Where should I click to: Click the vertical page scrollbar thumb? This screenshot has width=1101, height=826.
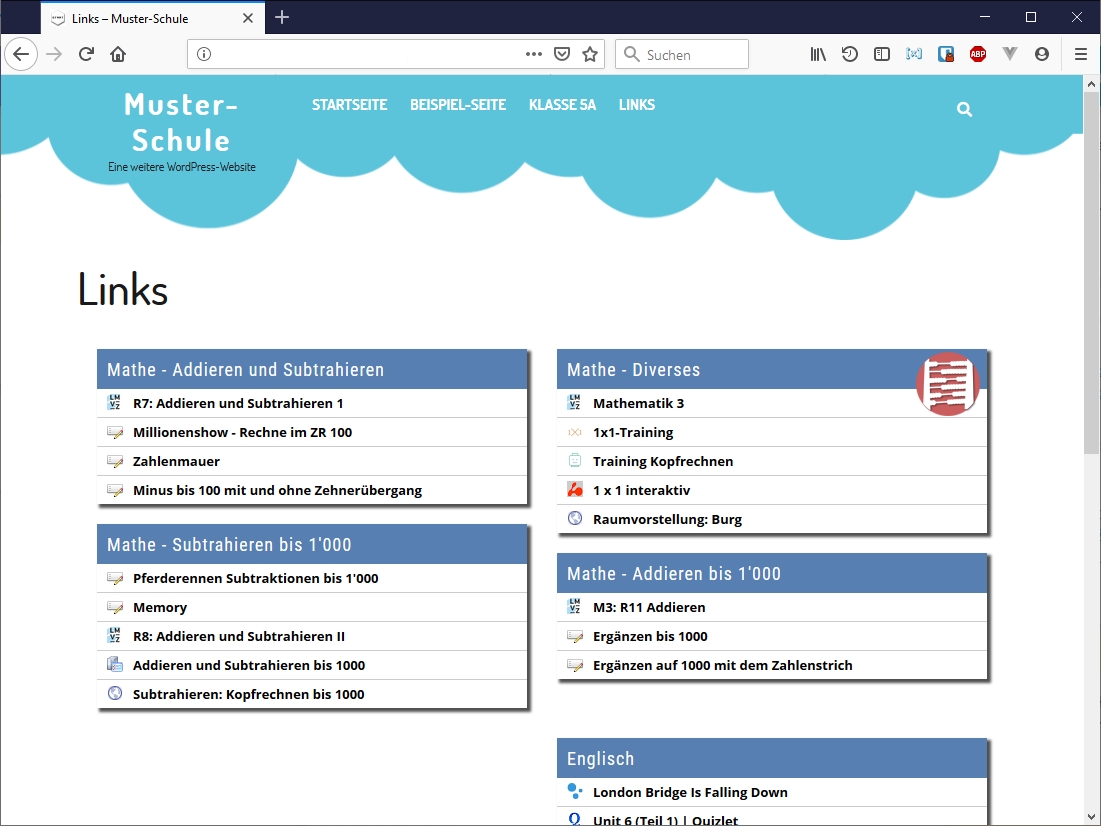point(1091,272)
